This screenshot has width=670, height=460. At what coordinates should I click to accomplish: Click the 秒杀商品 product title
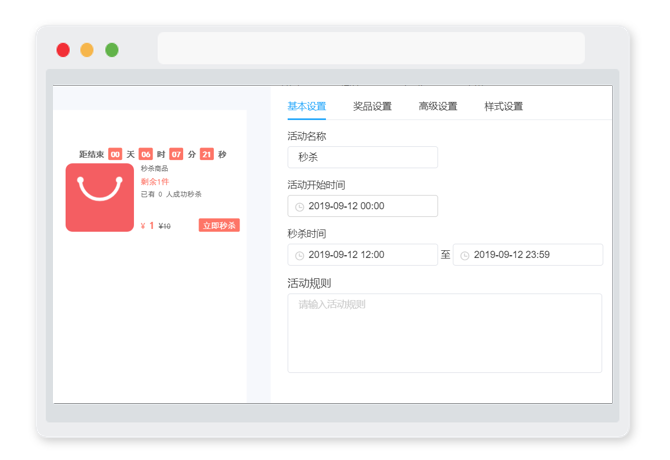(x=154, y=168)
